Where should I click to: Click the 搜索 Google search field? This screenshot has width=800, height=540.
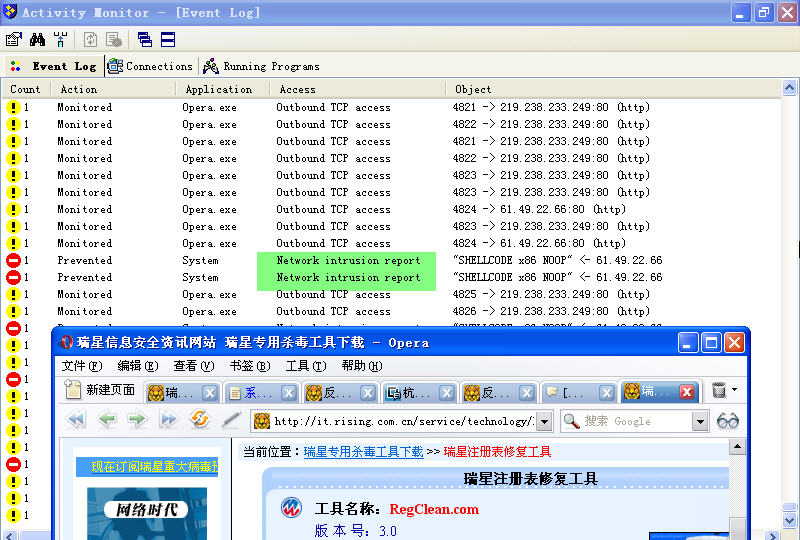635,421
